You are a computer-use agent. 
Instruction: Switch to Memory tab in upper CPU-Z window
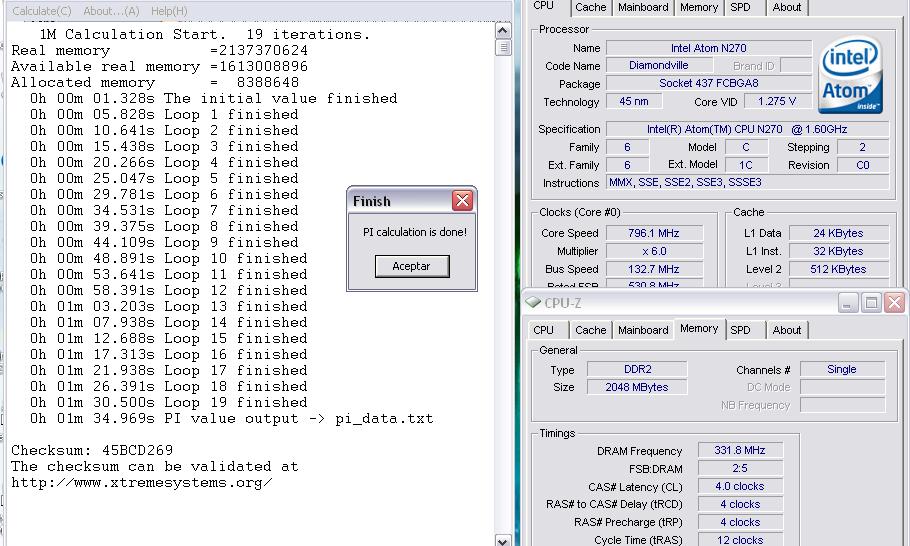click(699, 8)
